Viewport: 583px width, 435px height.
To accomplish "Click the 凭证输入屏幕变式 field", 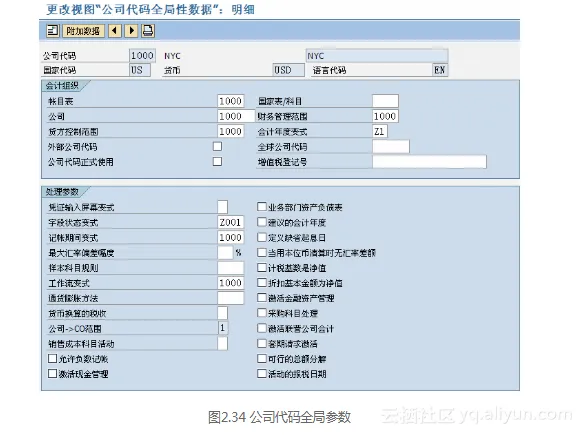I will 222,207.
